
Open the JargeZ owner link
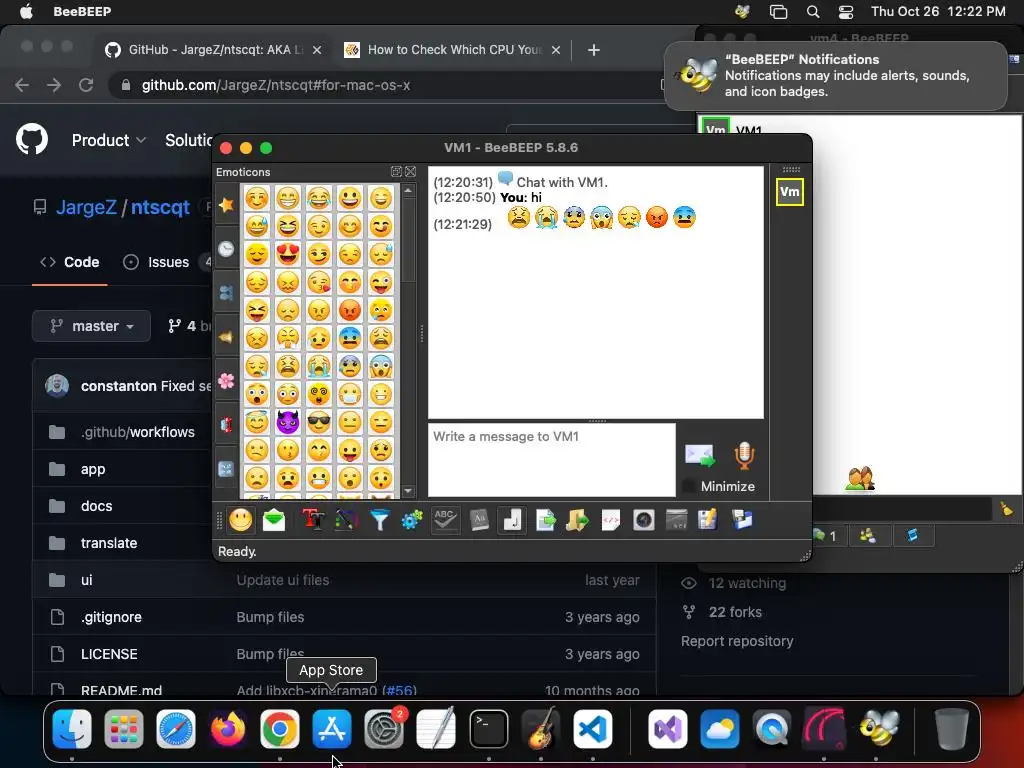[x=86, y=207]
